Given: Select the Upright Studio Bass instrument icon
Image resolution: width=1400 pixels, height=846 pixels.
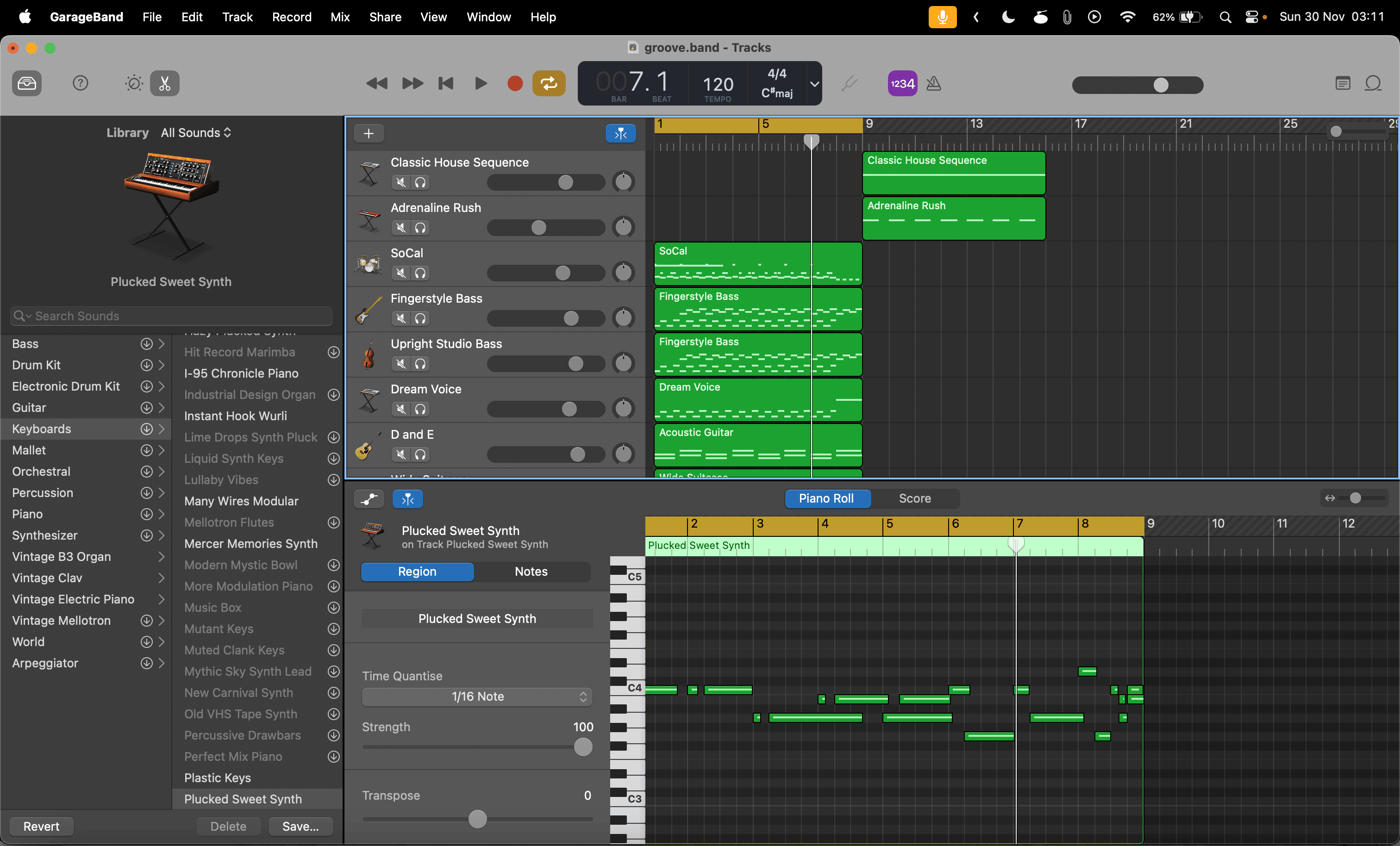Looking at the screenshot, I should (x=369, y=355).
